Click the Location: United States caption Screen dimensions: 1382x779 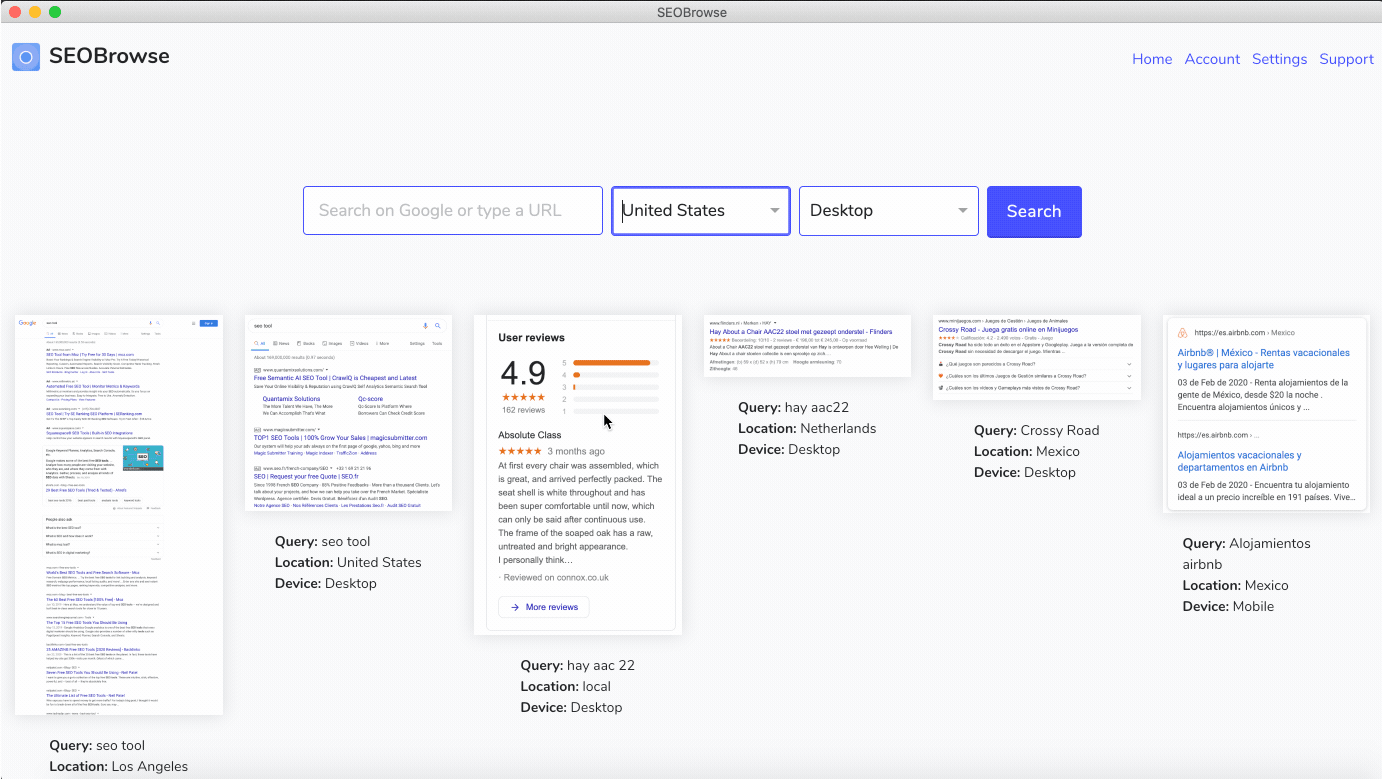[x=348, y=562]
